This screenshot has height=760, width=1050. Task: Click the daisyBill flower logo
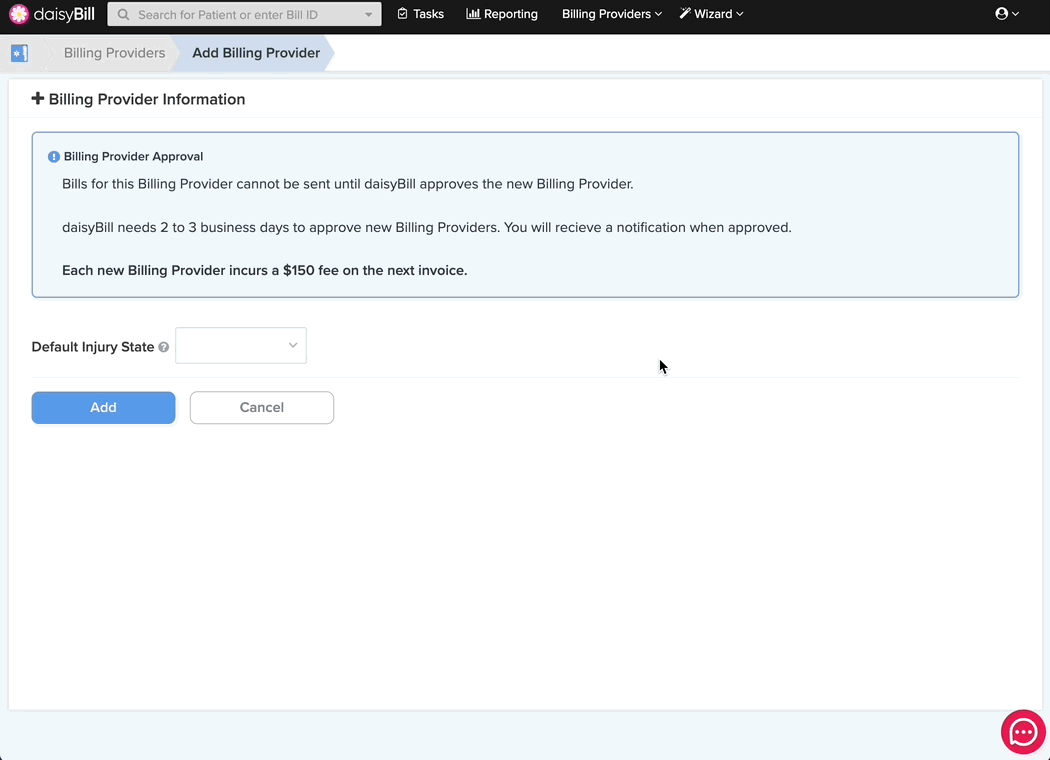[x=19, y=13]
